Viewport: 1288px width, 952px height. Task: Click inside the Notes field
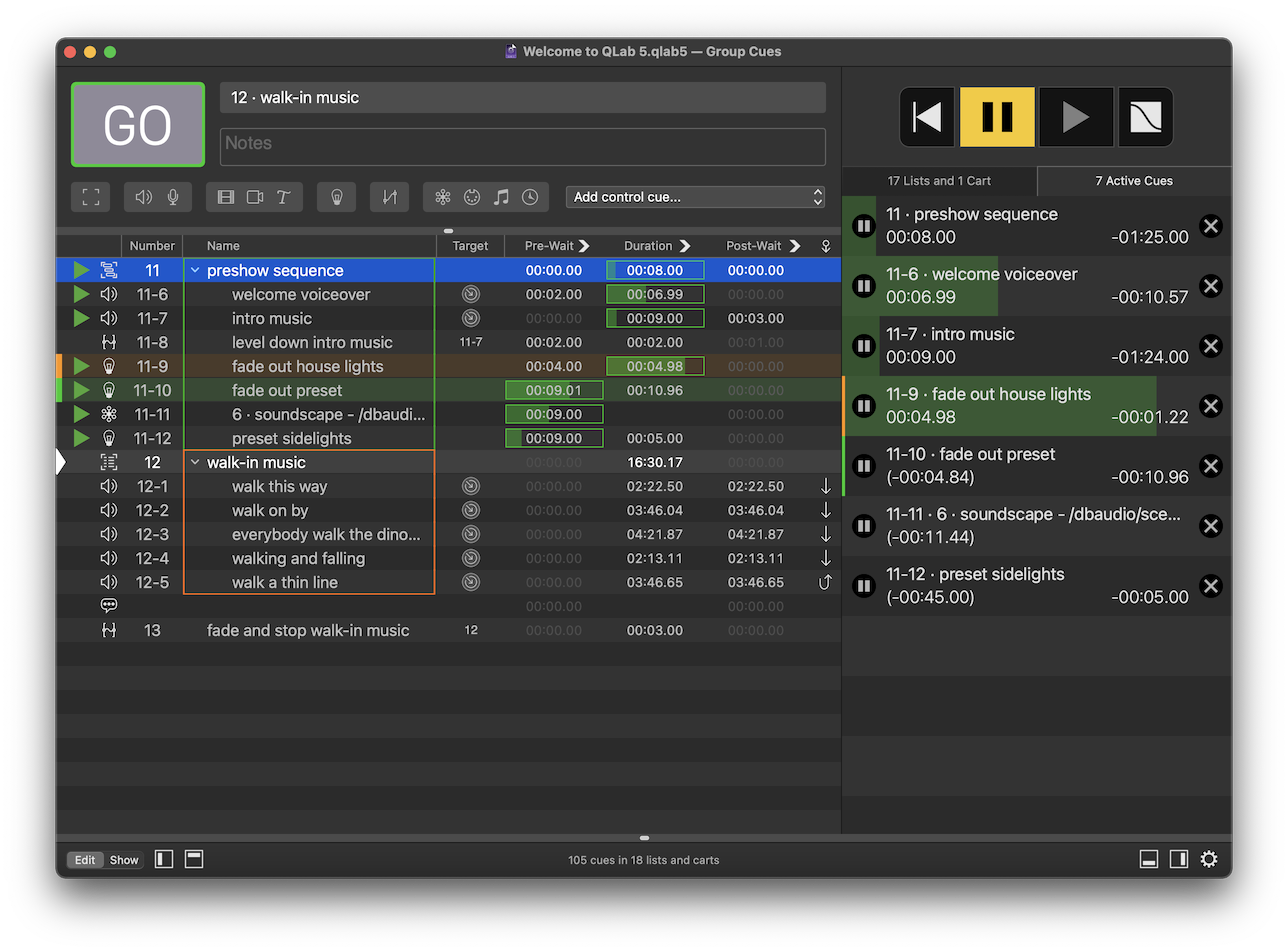(x=522, y=146)
